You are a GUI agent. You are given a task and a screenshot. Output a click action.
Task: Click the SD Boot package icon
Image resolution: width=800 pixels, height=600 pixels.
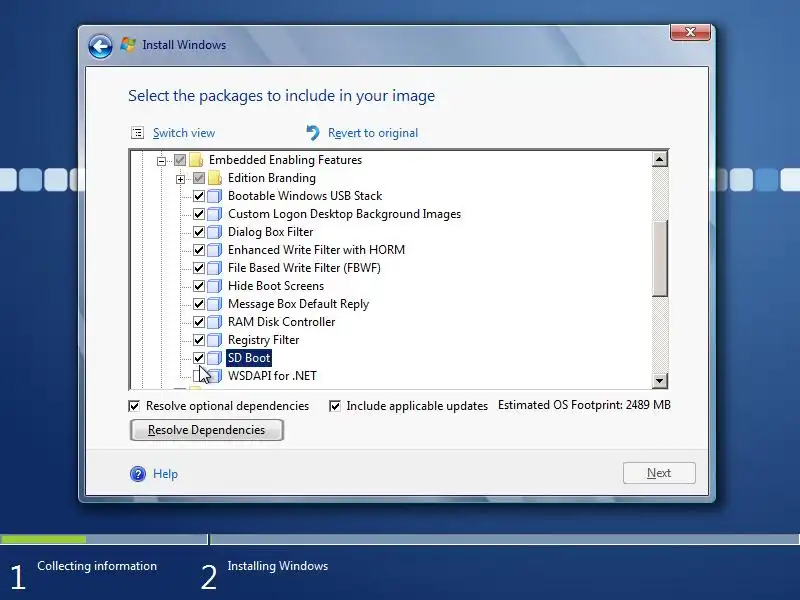215,358
